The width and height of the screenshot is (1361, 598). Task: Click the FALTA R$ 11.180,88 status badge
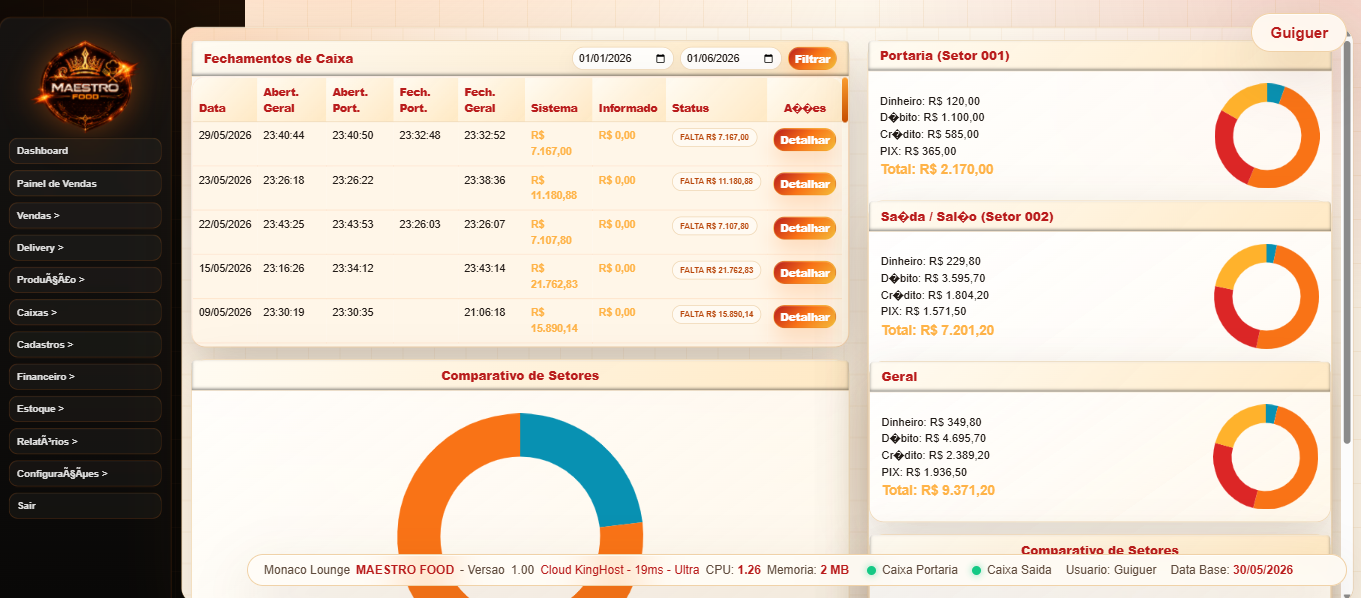(718, 182)
